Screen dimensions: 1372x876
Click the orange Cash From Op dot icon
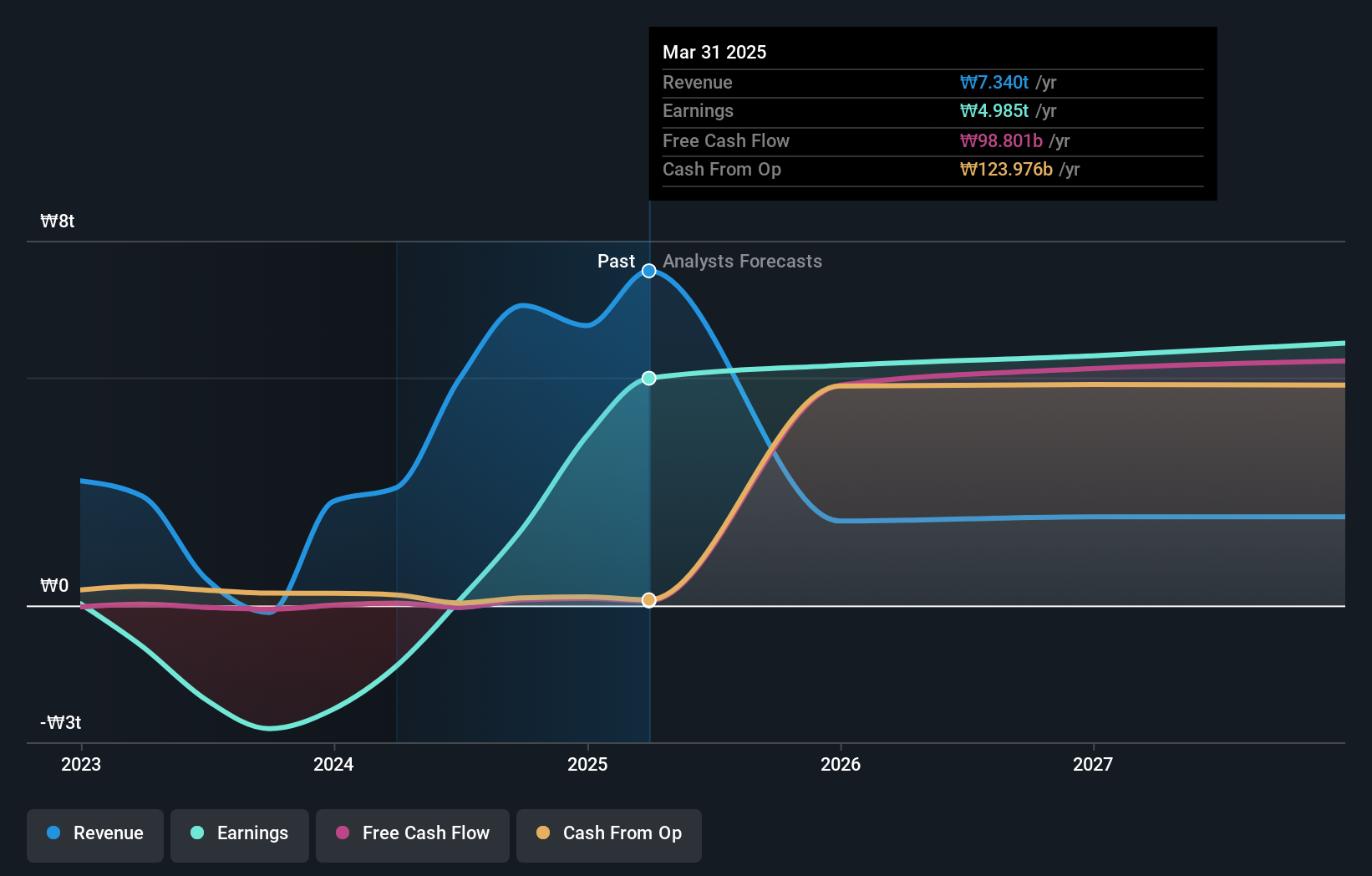(544, 833)
